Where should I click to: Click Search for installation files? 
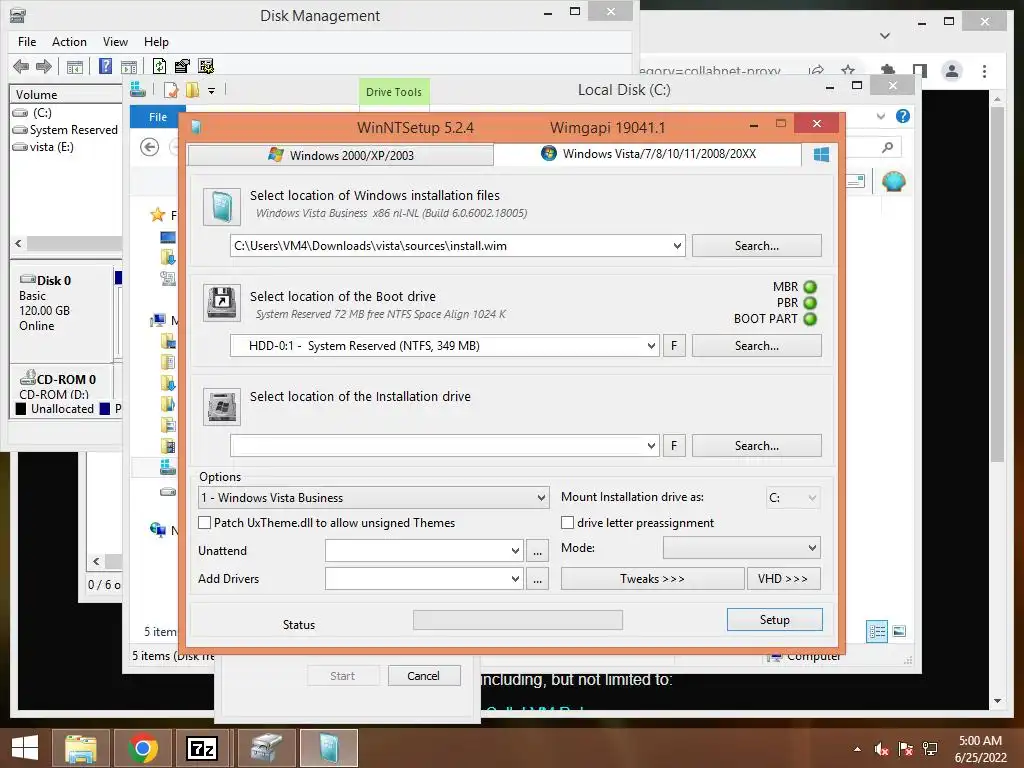coord(756,246)
